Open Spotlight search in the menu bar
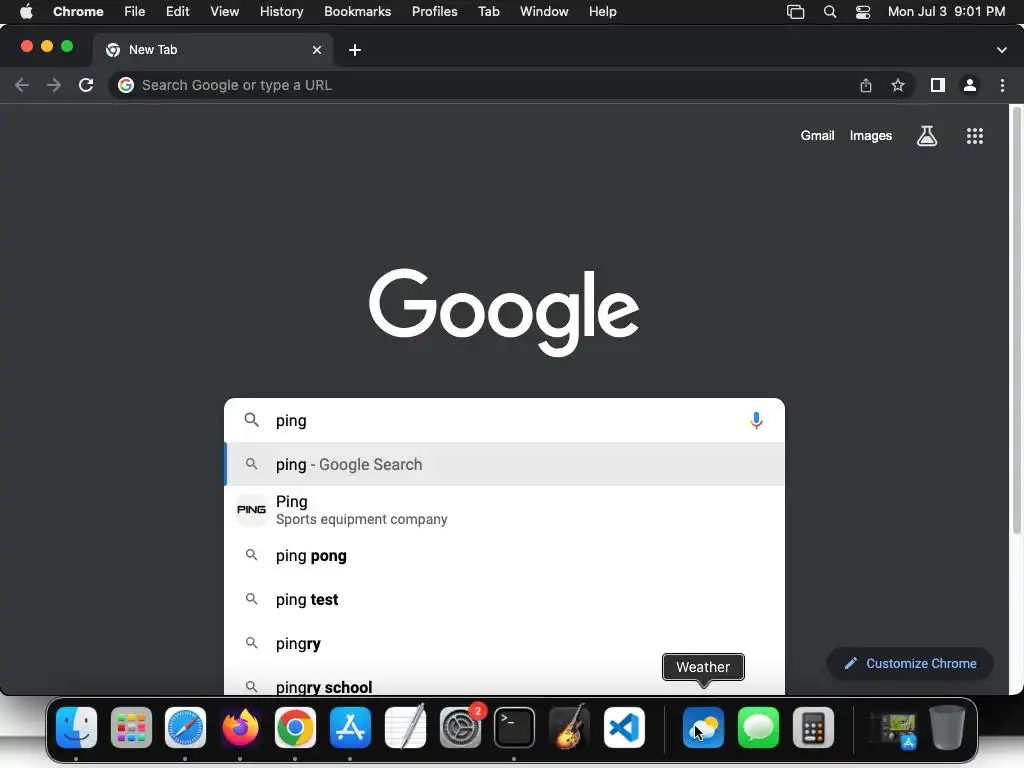1024x768 pixels. tap(830, 12)
